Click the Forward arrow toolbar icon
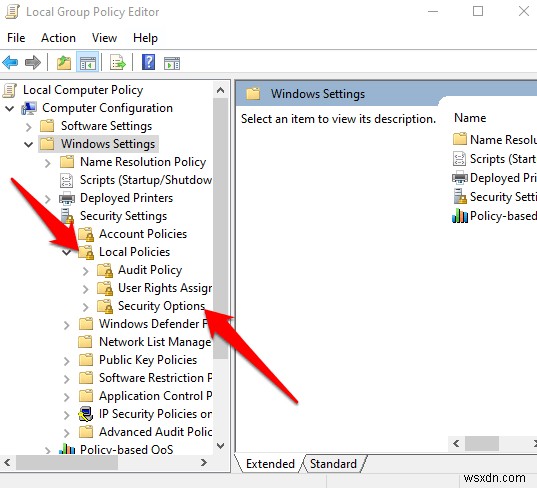Image resolution: width=537 pixels, height=488 pixels. pyautogui.click(x=33, y=63)
